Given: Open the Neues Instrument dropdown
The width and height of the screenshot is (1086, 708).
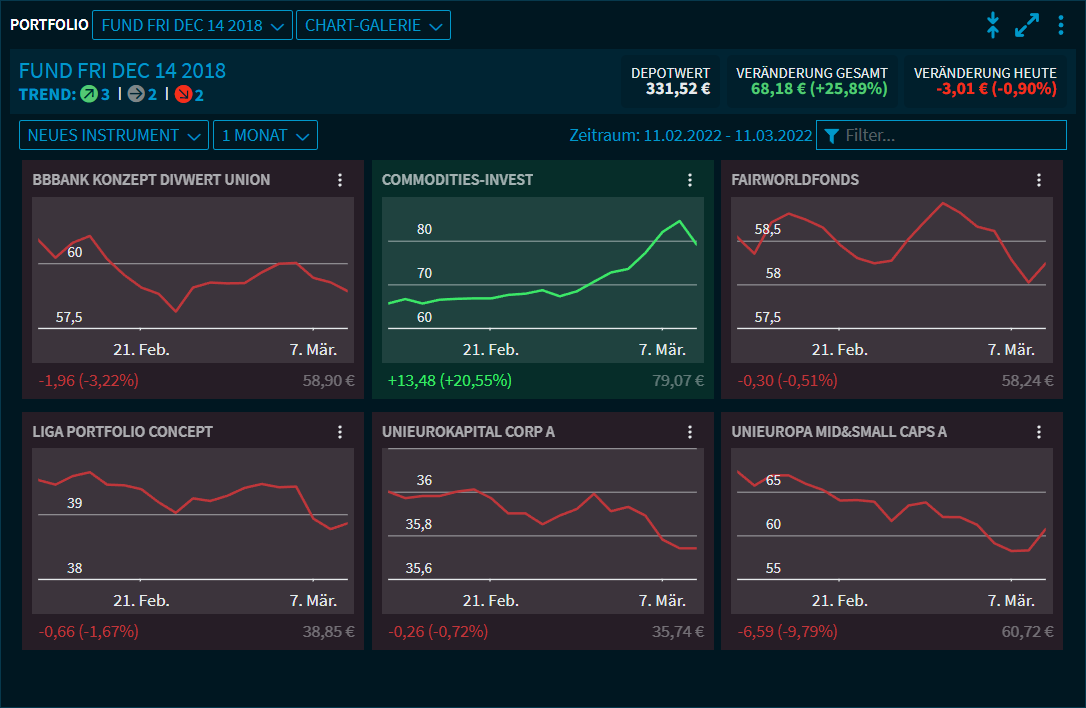Looking at the screenshot, I should pyautogui.click(x=114, y=135).
